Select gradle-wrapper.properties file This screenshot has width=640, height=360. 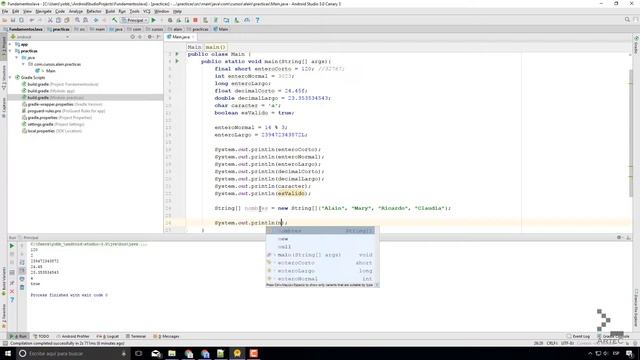point(62,104)
